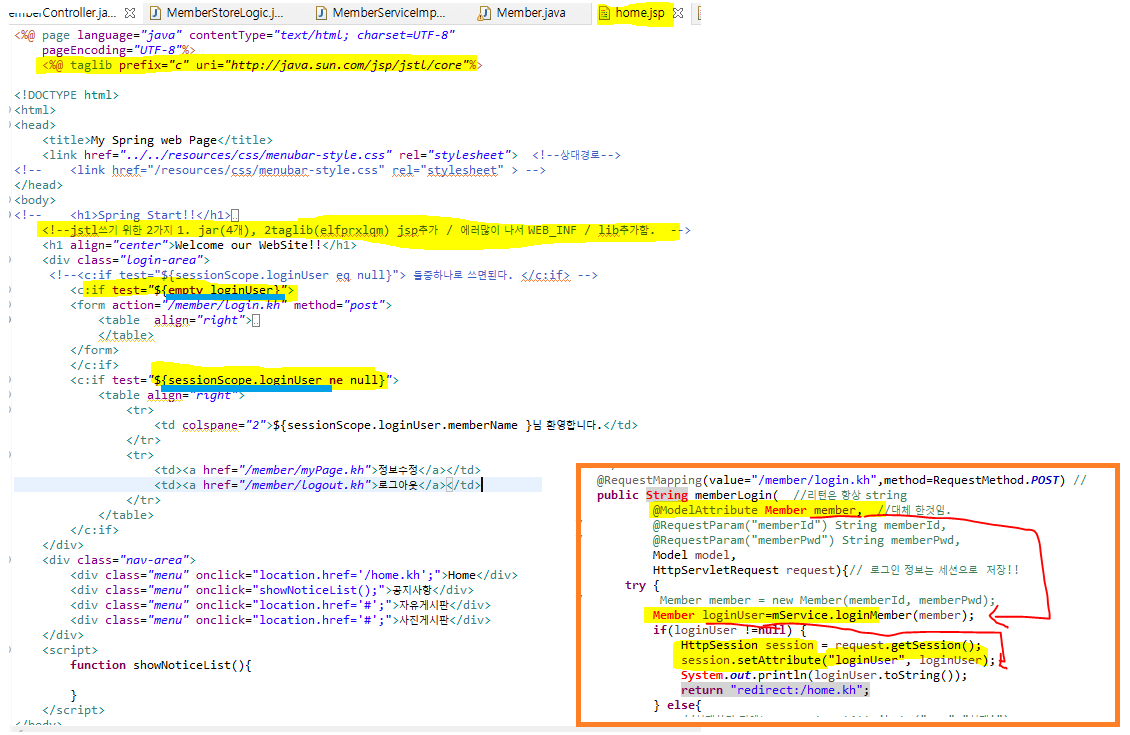The width and height of the screenshot is (1130, 735).
Task: Click the @RequestParam("memberPwd") parameter line
Action: [806, 540]
